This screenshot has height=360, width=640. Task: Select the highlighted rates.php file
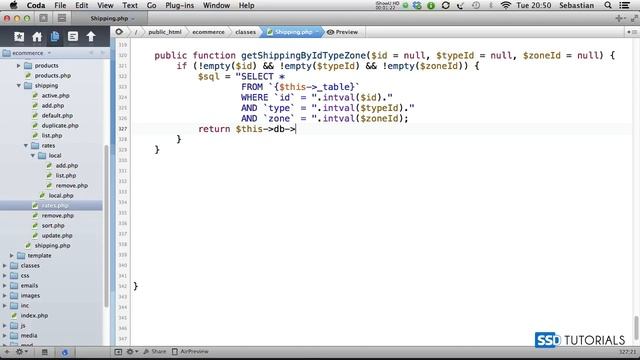coord(51,205)
